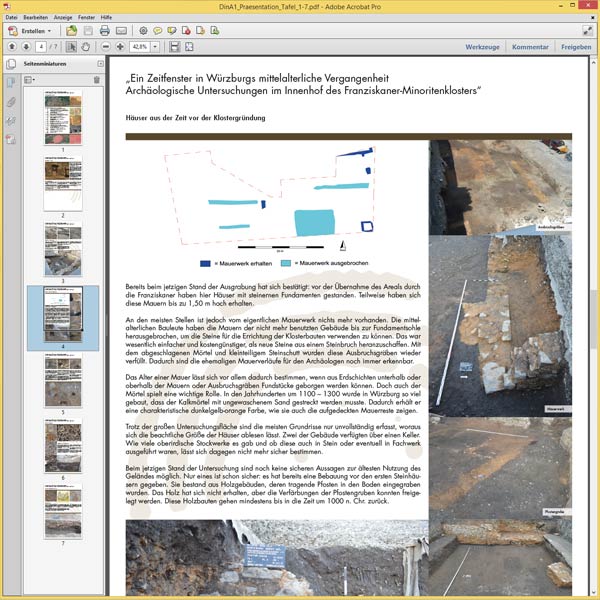Image resolution: width=600 pixels, height=600 pixels.
Task: Click the settings gear toolbar icon
Action: (143, 31)
